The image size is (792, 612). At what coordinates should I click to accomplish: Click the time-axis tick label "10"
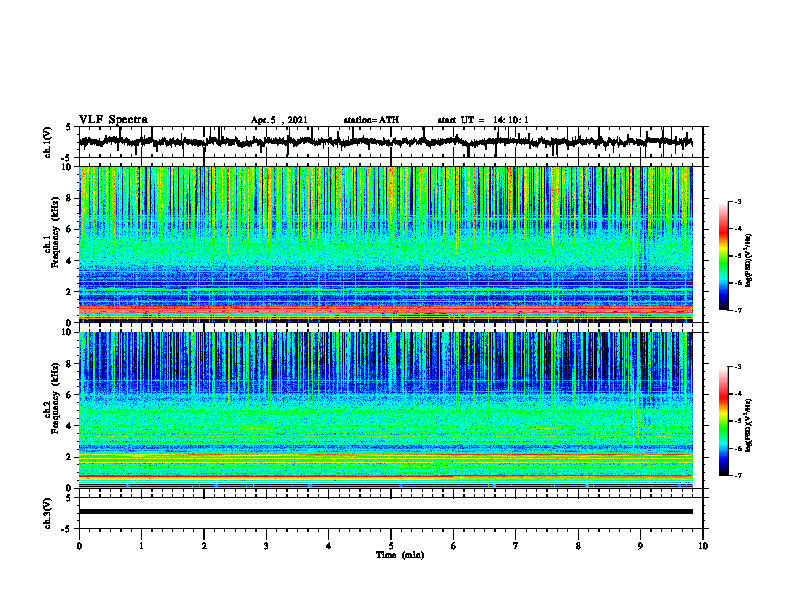tap(703, 546)
